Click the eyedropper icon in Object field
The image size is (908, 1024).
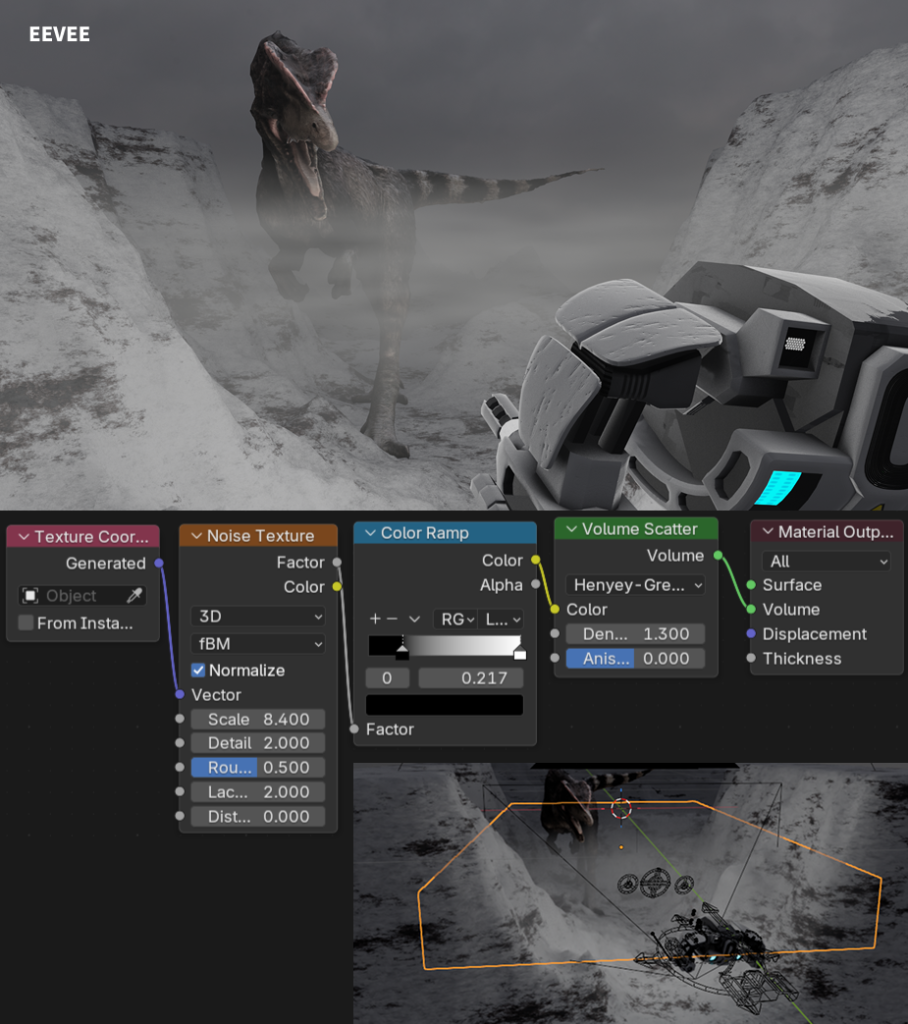(x=133, y=596)
